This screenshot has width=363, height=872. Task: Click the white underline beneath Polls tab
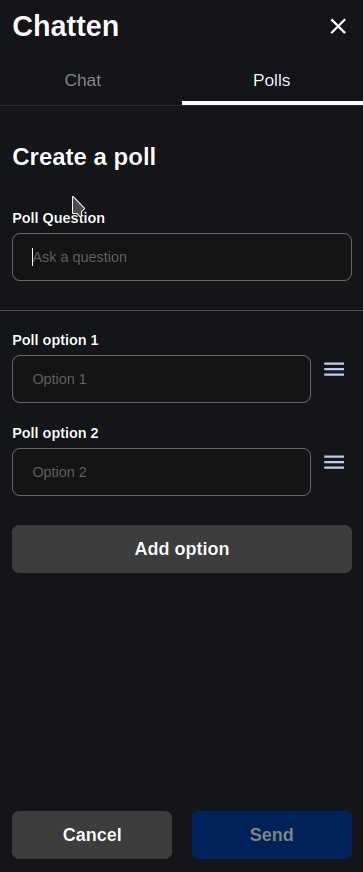point(272,103)
